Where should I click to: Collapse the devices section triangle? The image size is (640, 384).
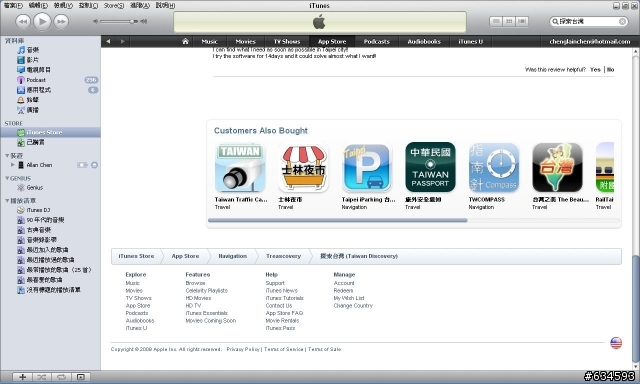(7, 155)
